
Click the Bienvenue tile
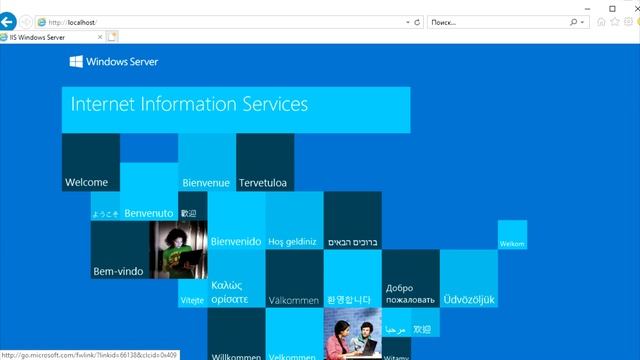coord(207,162)
